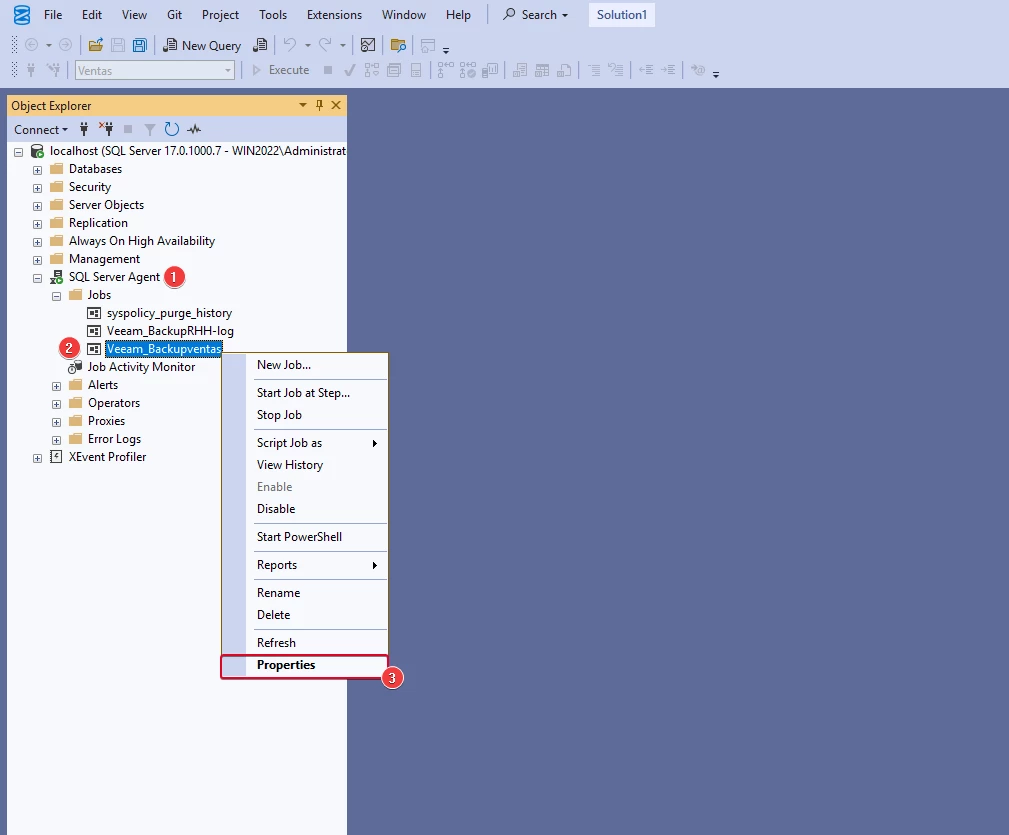
Task: Click the Results to Grid icon
Action: coord(542,69)
